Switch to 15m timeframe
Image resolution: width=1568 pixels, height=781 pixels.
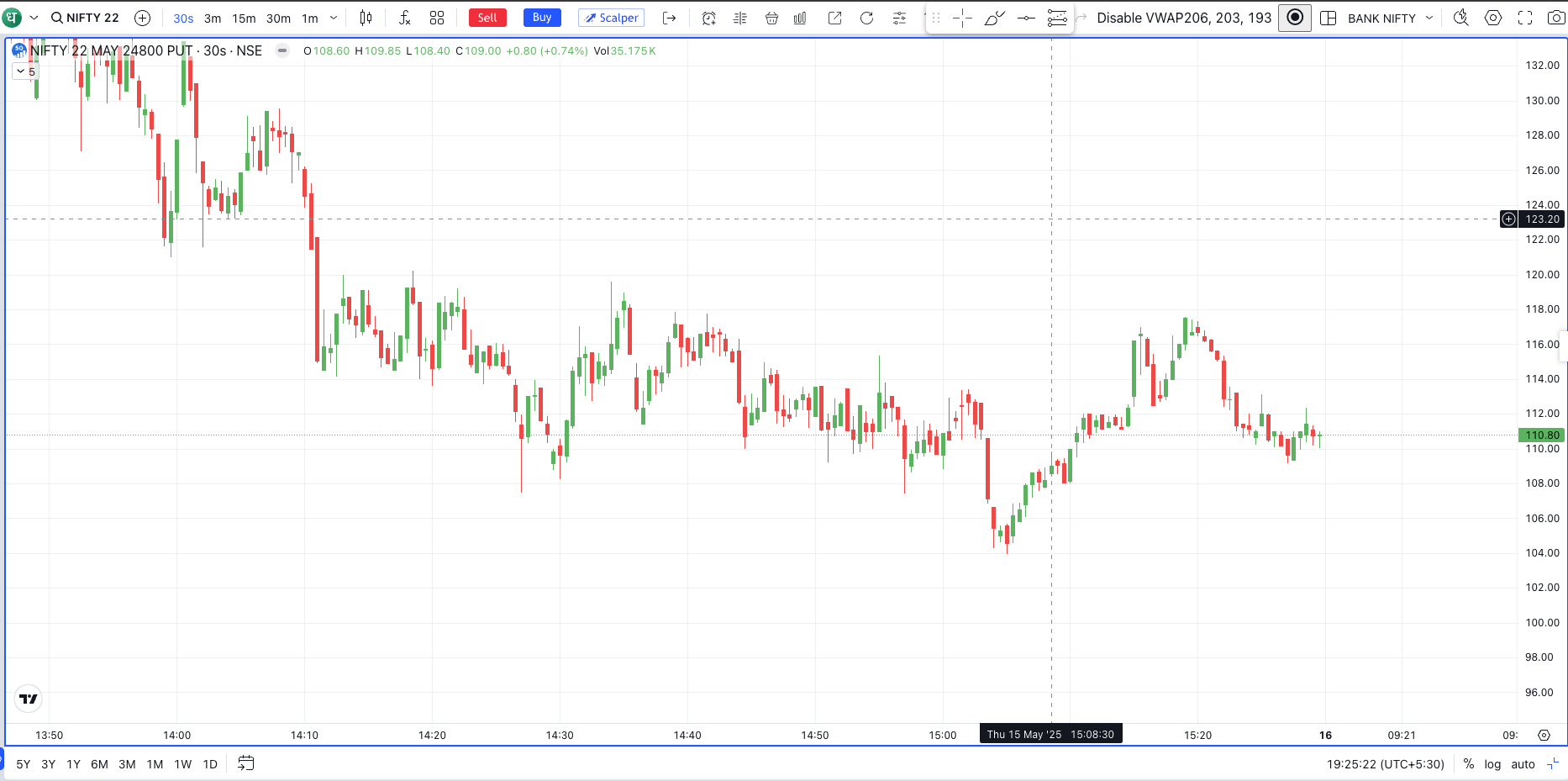244,18
